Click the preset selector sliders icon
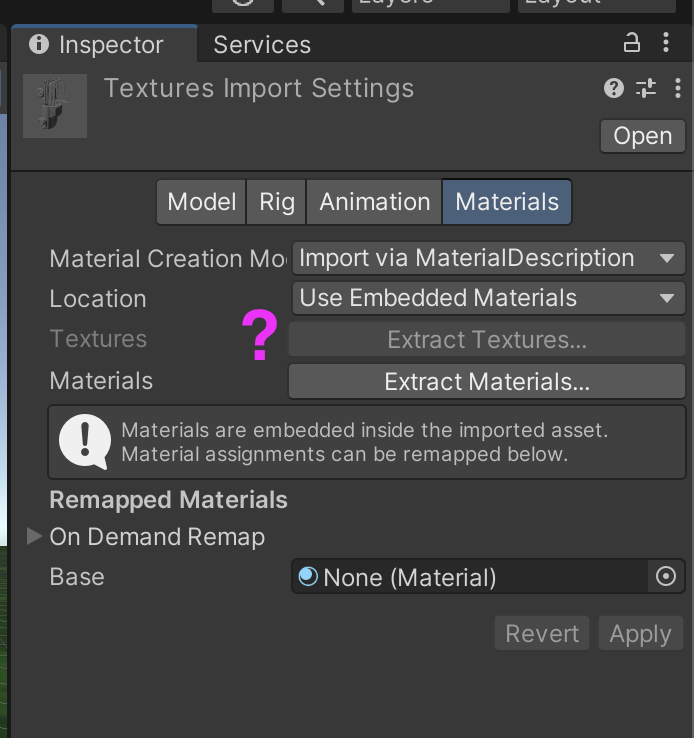694x738 pixels. [x=646, y=89]
